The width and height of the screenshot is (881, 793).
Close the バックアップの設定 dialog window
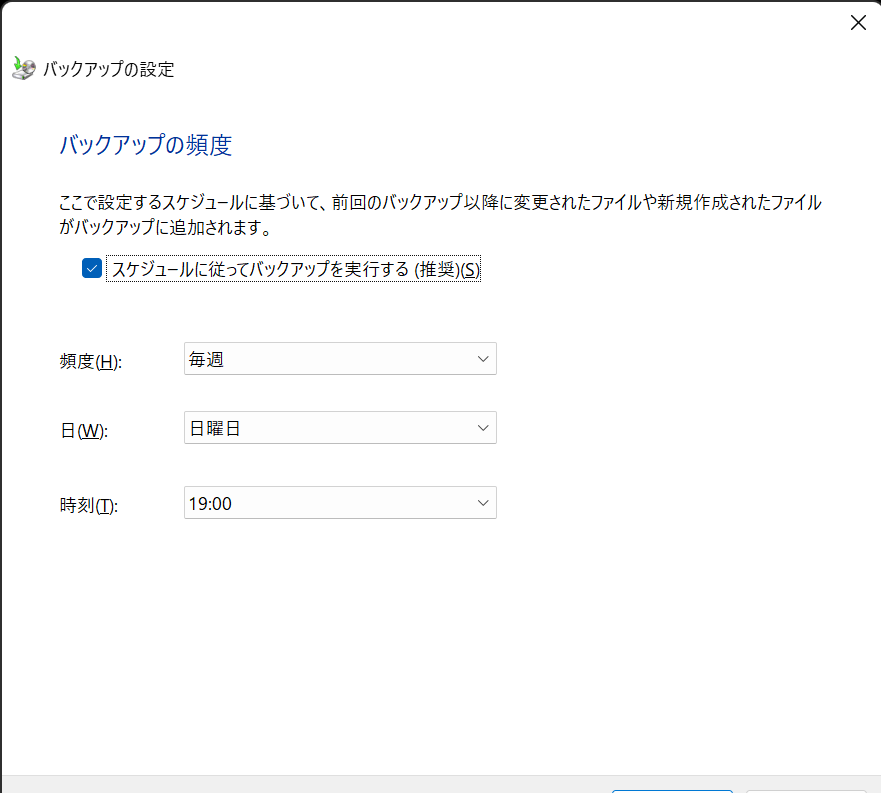coord(857,23)
